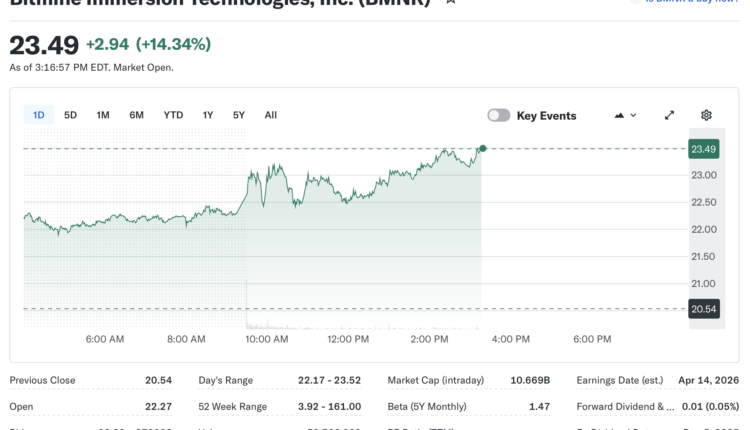The image size is (750, 430).
Task: Click the current price marker dot on chart
Action: click(482, 148)
